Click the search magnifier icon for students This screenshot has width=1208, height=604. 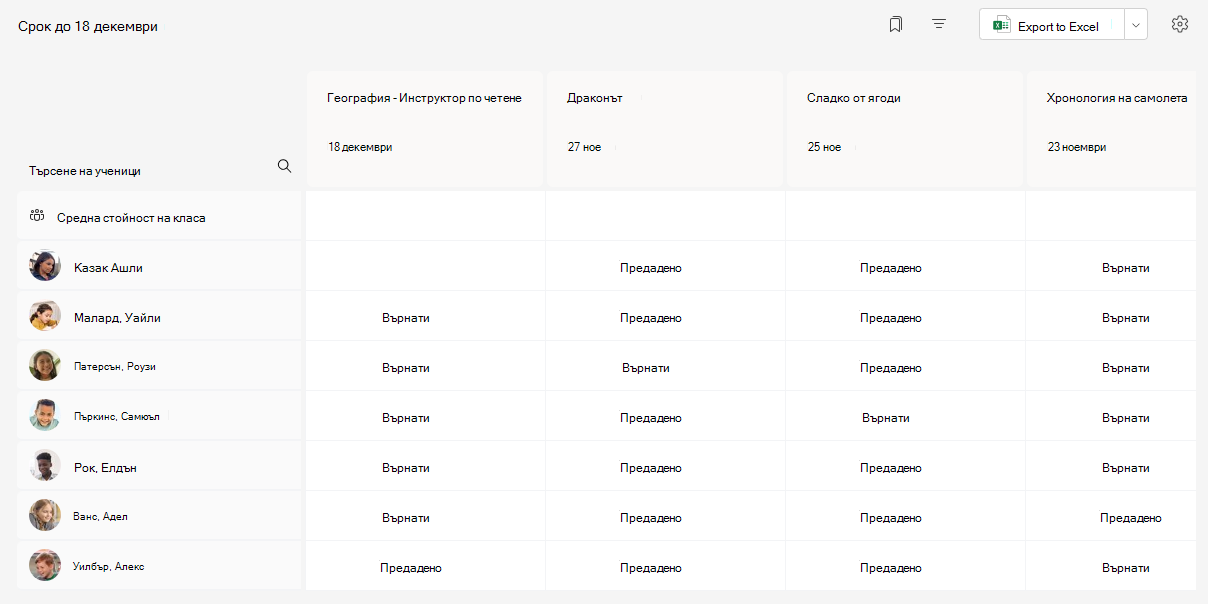(284, 166)
